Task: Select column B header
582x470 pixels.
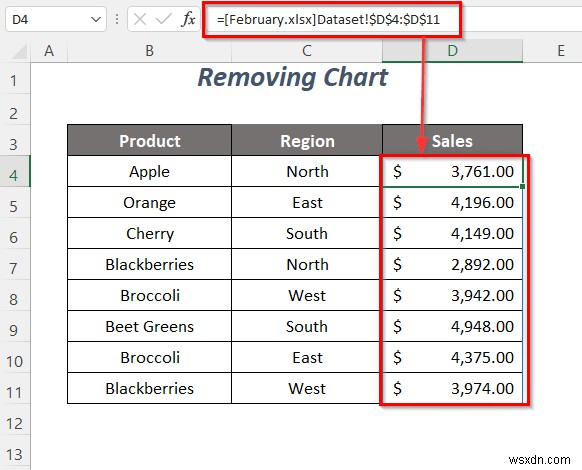Action: pos(150,51)
